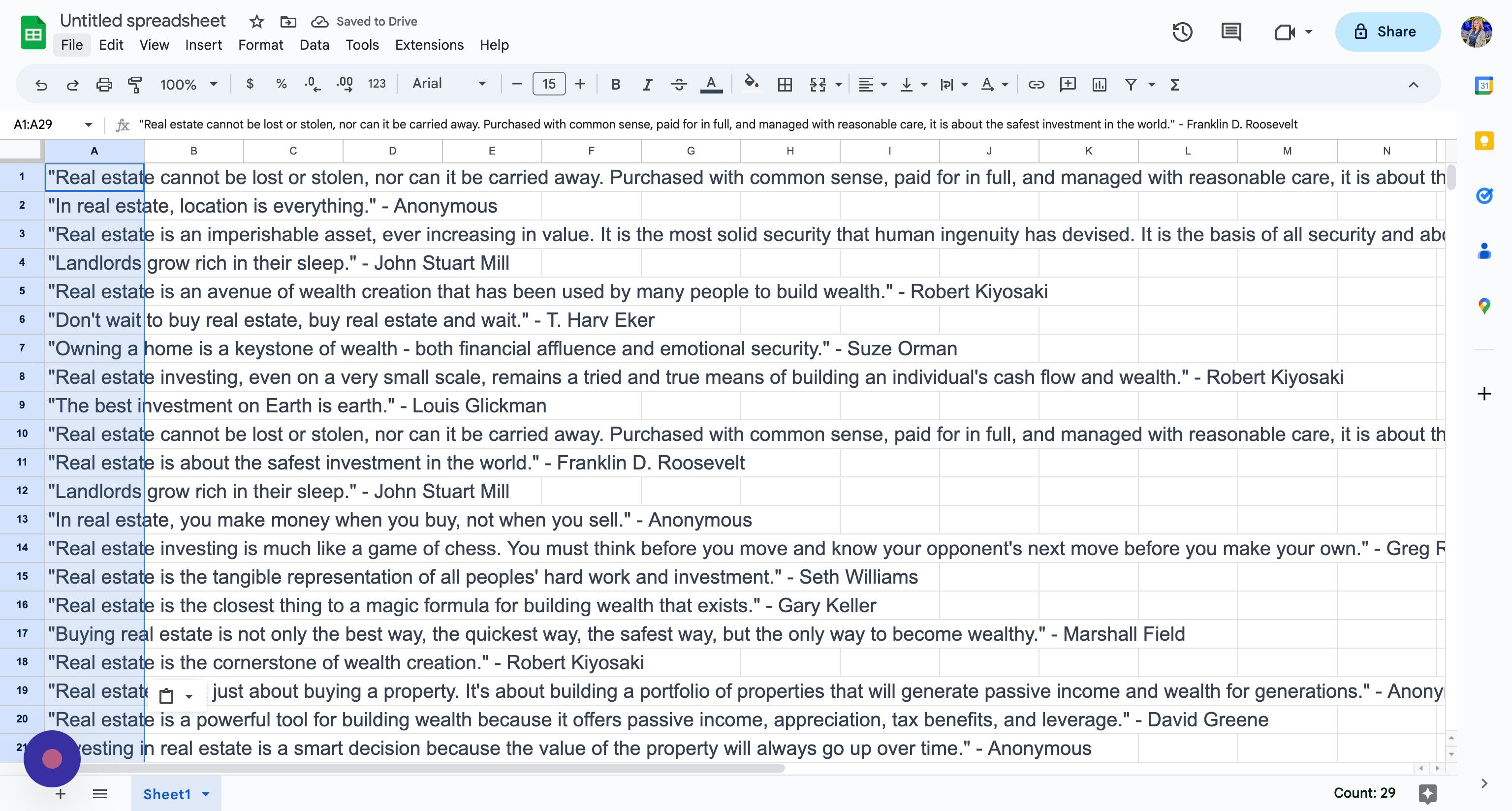The width and height of the screenshot is (1512, 811).
Task: Expand the filter views arrow
Action: 1151,85
